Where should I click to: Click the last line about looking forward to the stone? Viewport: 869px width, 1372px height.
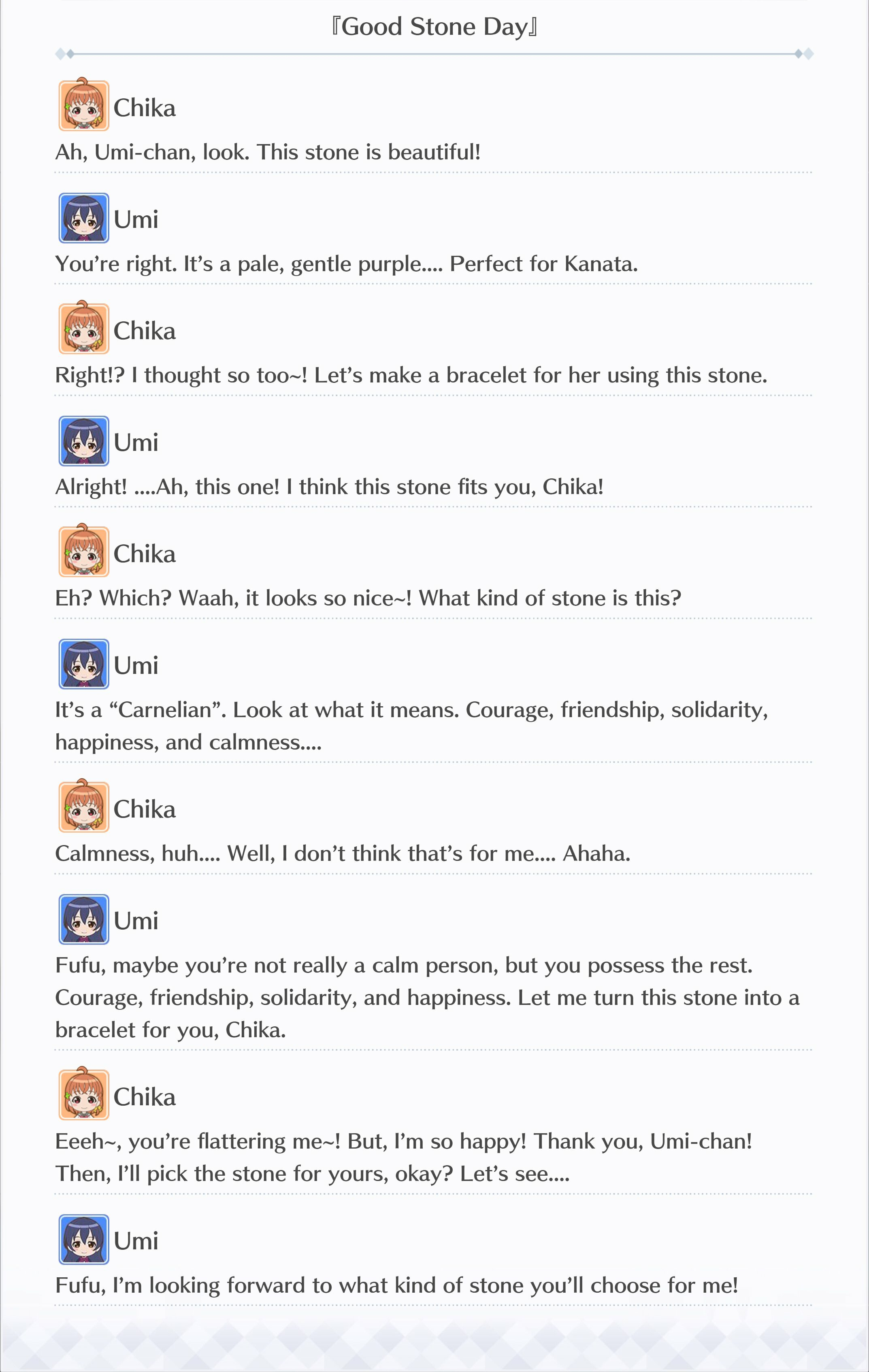[397, 1285]
